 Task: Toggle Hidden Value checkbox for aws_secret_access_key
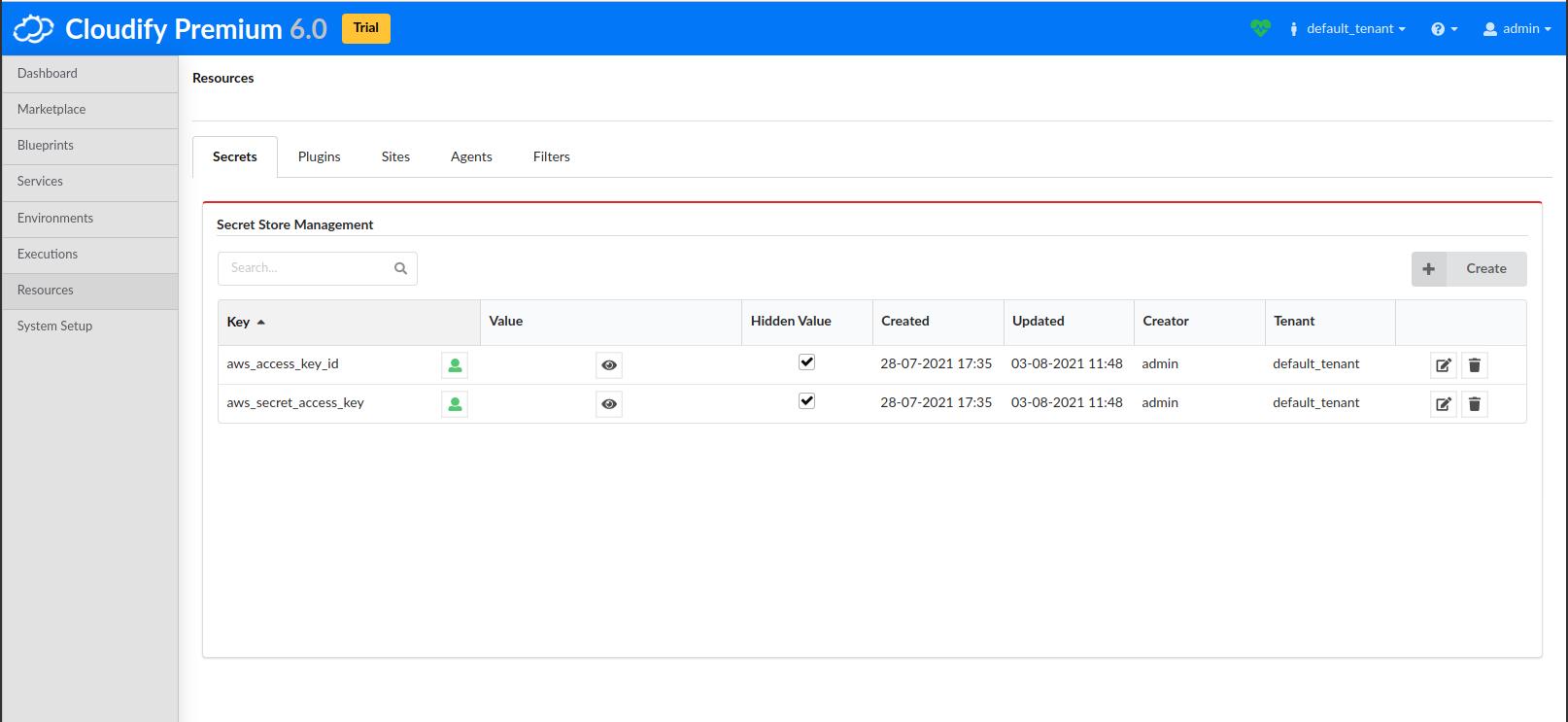[x=806, y=401]
